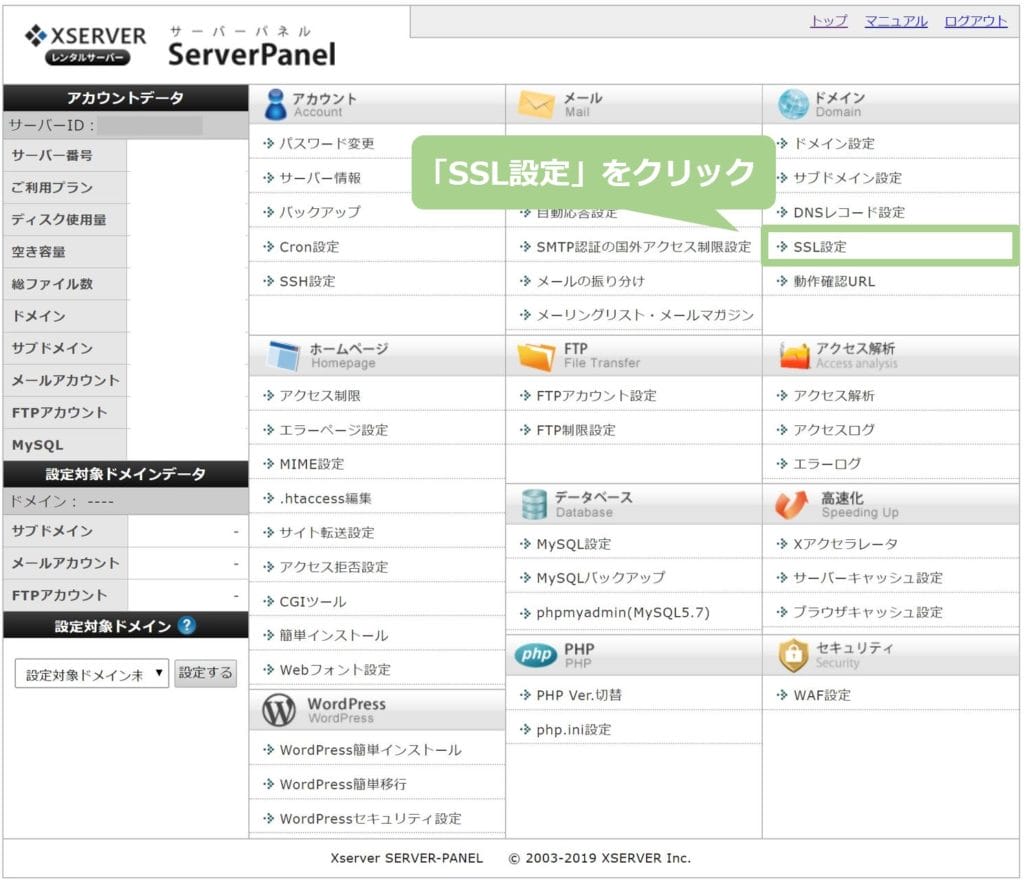This screenshot has height=882, width=1024.
Task: Click the ログアウト link in header
Action: click(975, 21)
